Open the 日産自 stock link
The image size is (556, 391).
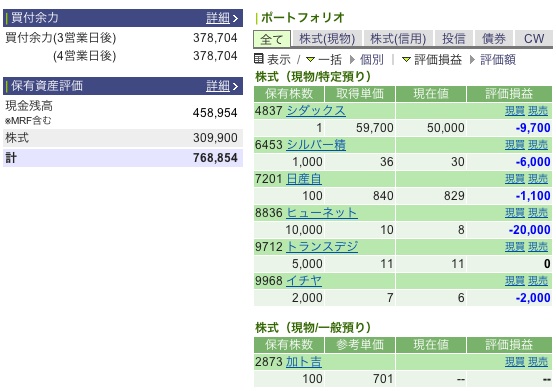click(x=304, y=179)
